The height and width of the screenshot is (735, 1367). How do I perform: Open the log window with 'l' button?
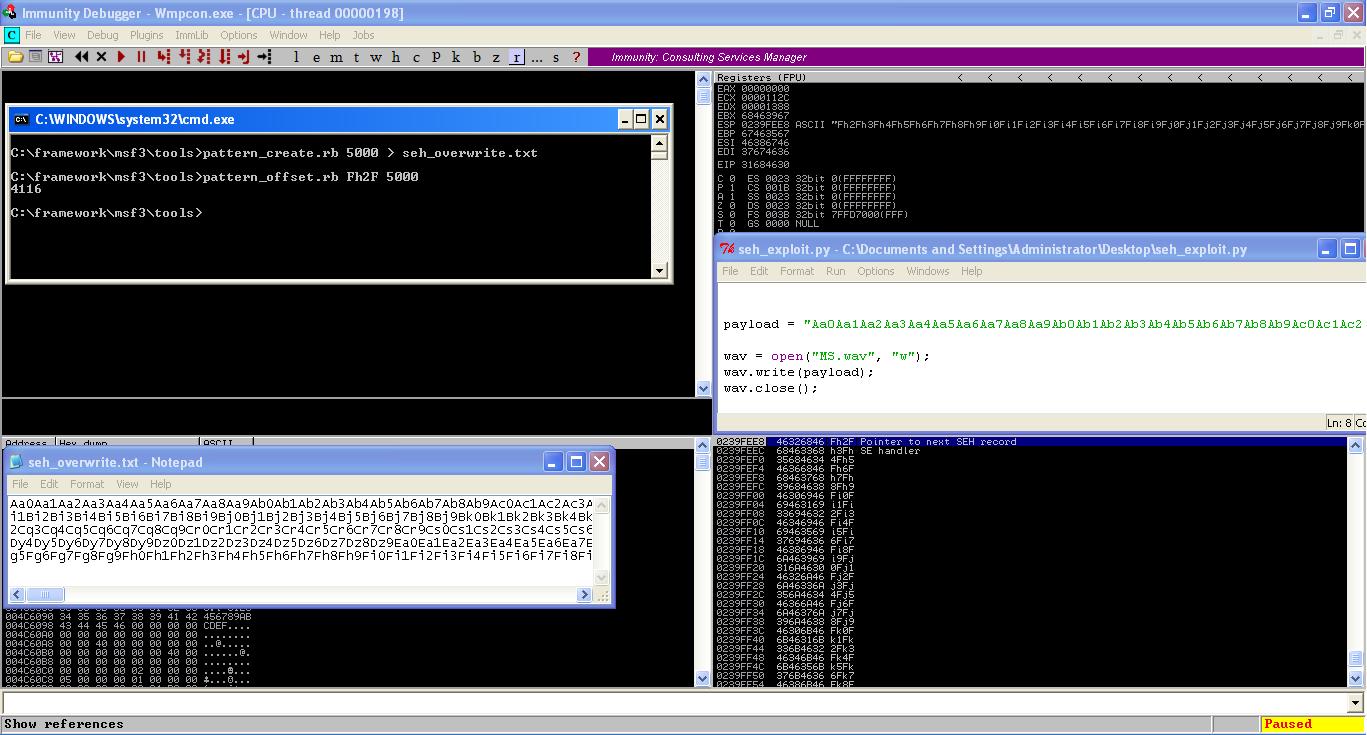(x=296, y=57)
